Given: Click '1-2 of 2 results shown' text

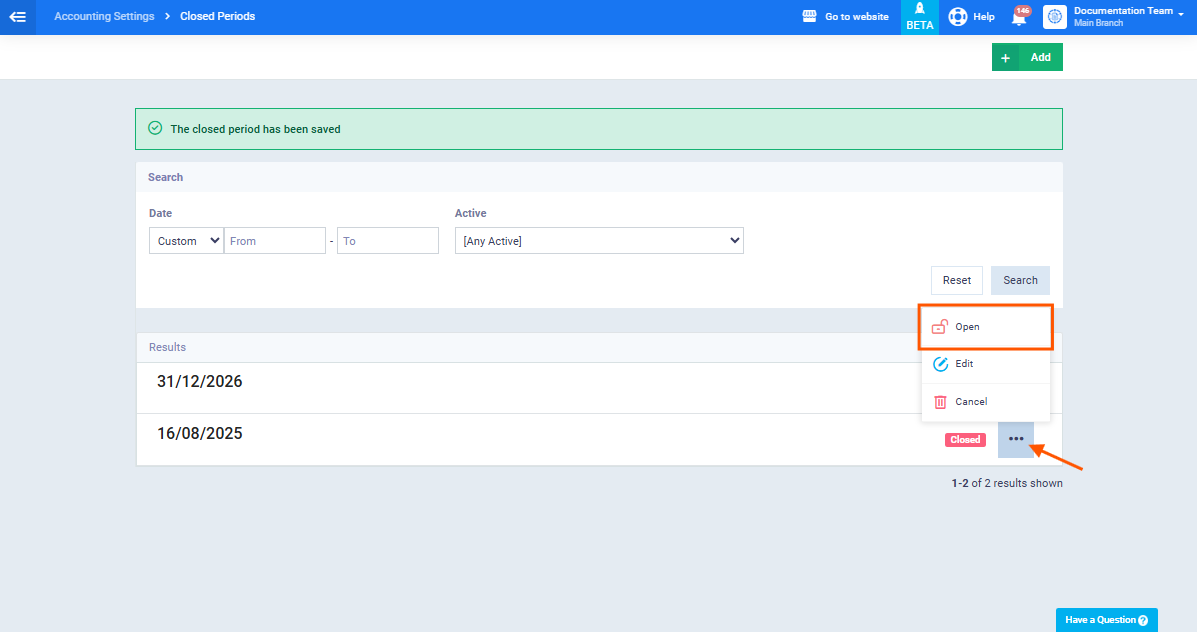Looking at the screenshot, I should click(x=1007, y=483).
